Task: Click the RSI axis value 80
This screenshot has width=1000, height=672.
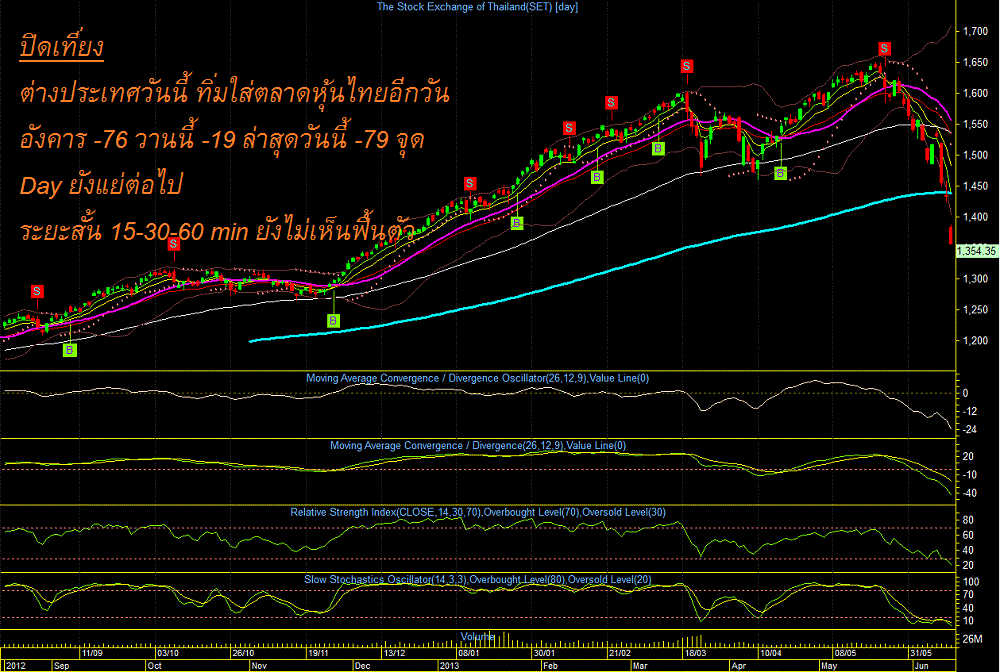Action: [968, 520]
